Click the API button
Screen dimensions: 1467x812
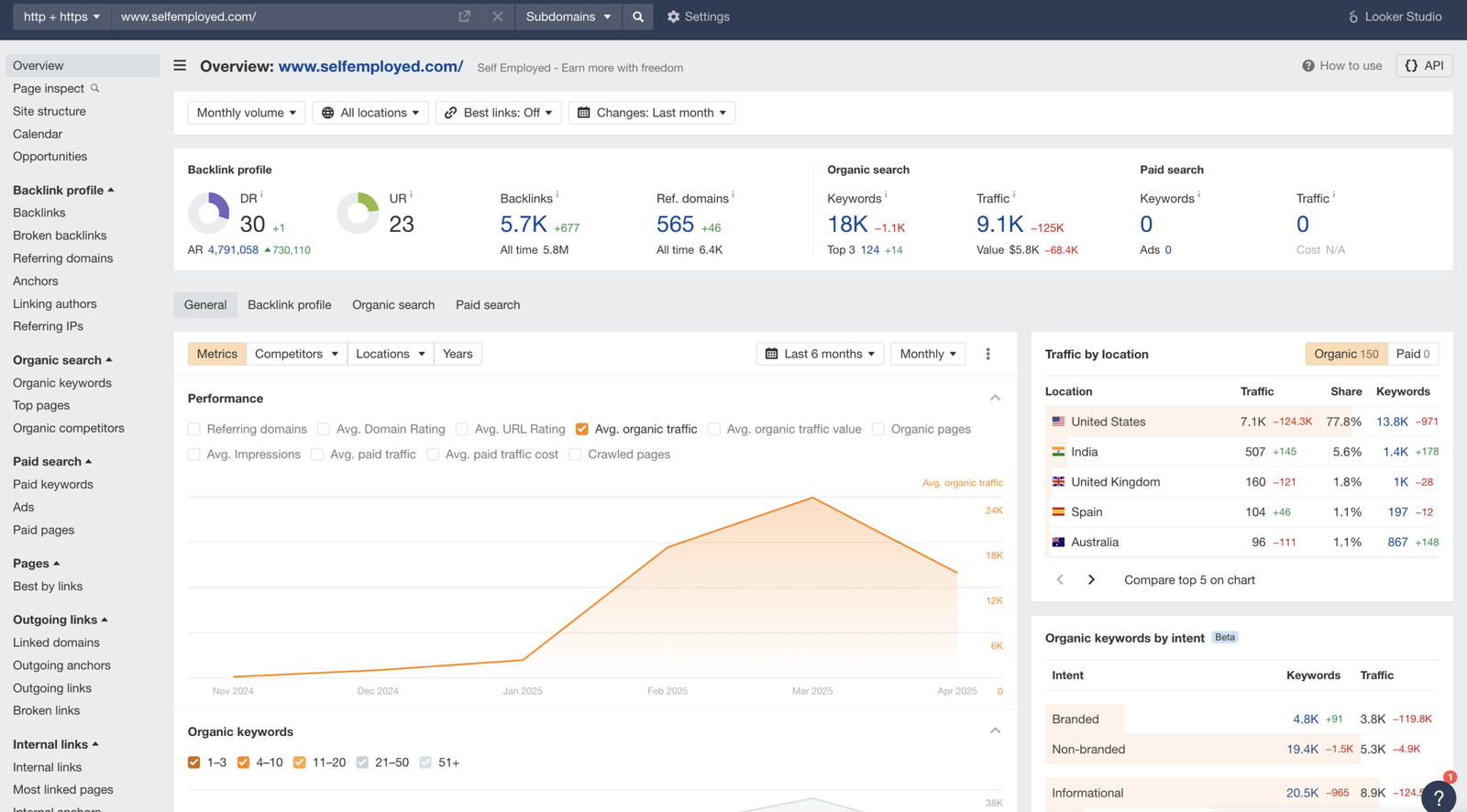[x=1424, y=66]
